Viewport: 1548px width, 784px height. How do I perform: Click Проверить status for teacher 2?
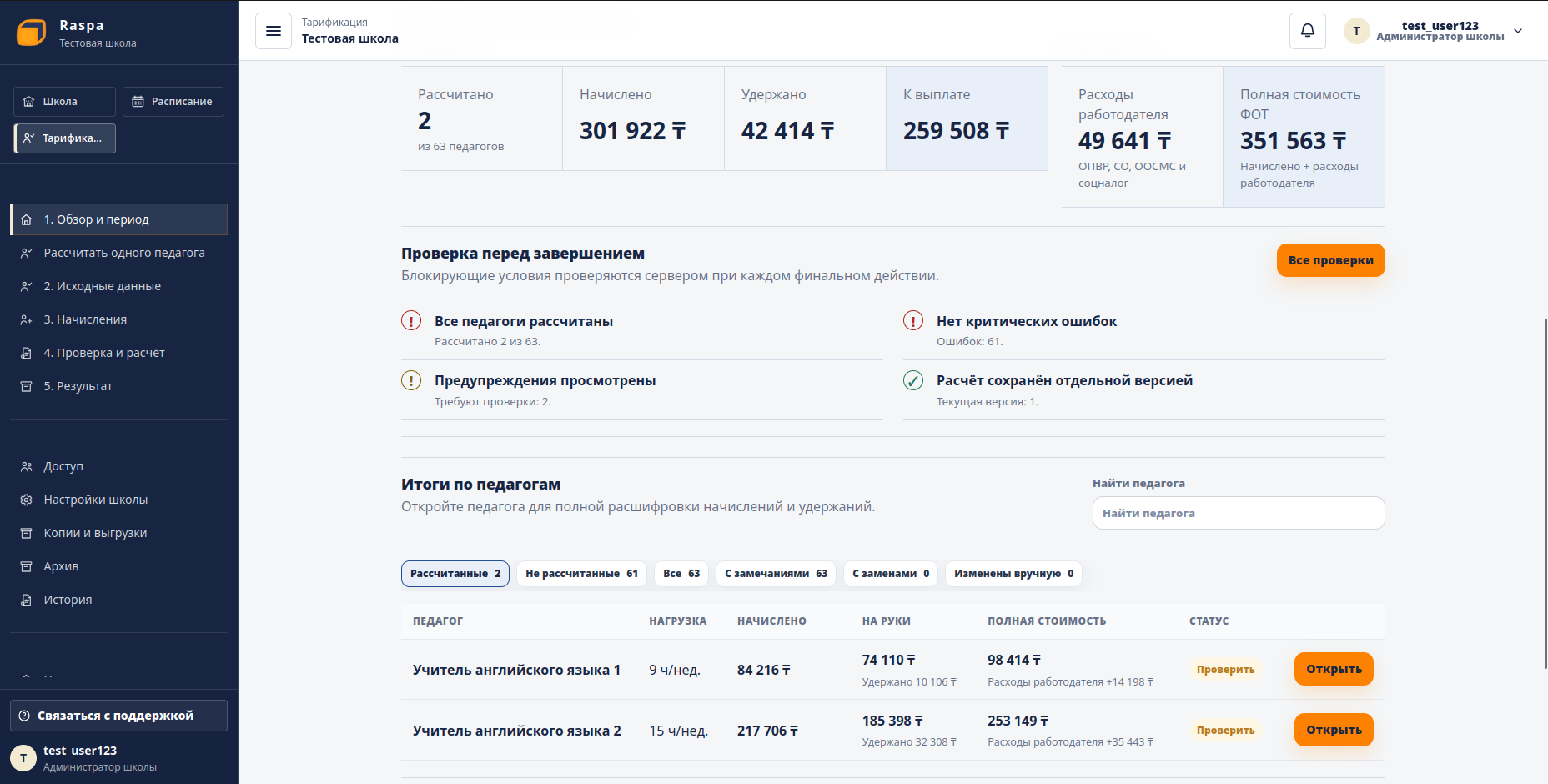point(1225,731)
